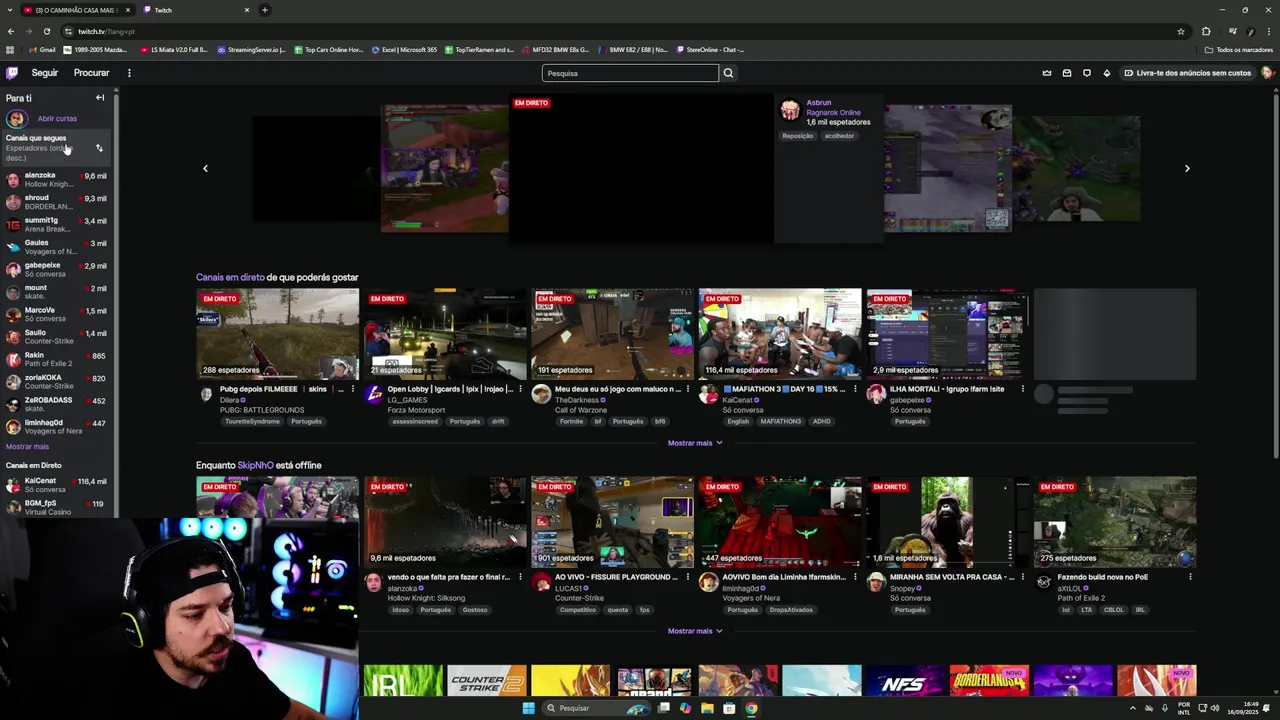
Task: Open File Explorer from taskbar
Action: coord(707,708)
